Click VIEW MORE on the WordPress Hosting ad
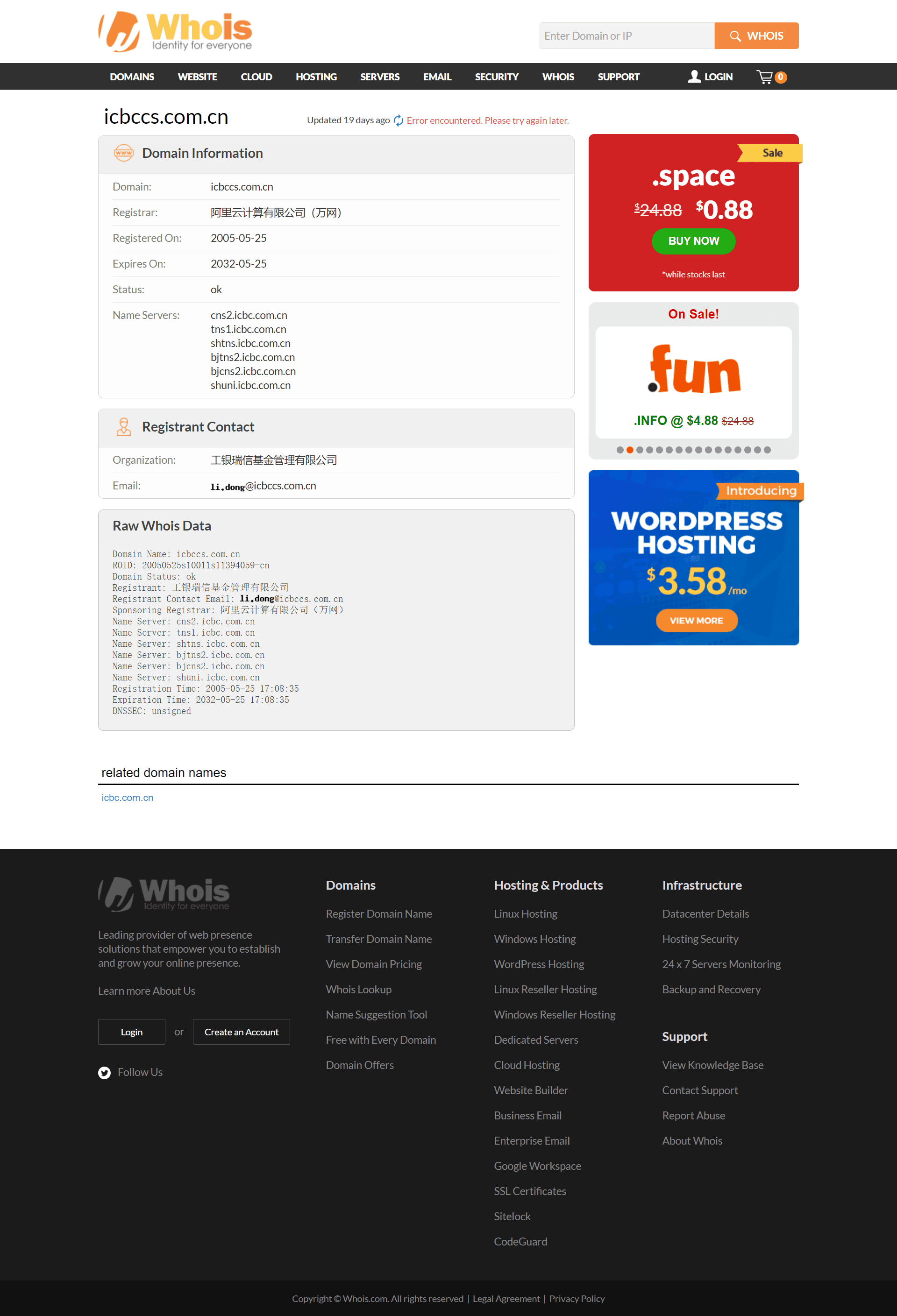Viewport: 897px width, 1316px height. (697, 621)
